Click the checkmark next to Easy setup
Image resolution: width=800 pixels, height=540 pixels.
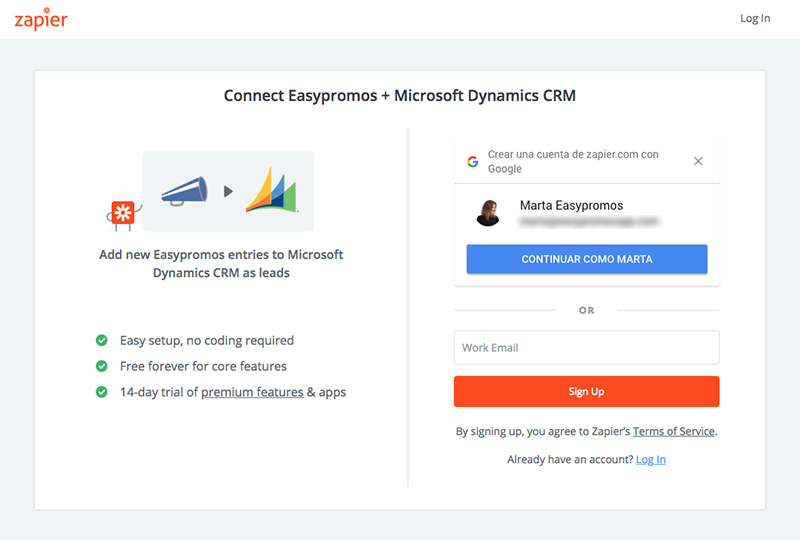(x=102, y=340)
